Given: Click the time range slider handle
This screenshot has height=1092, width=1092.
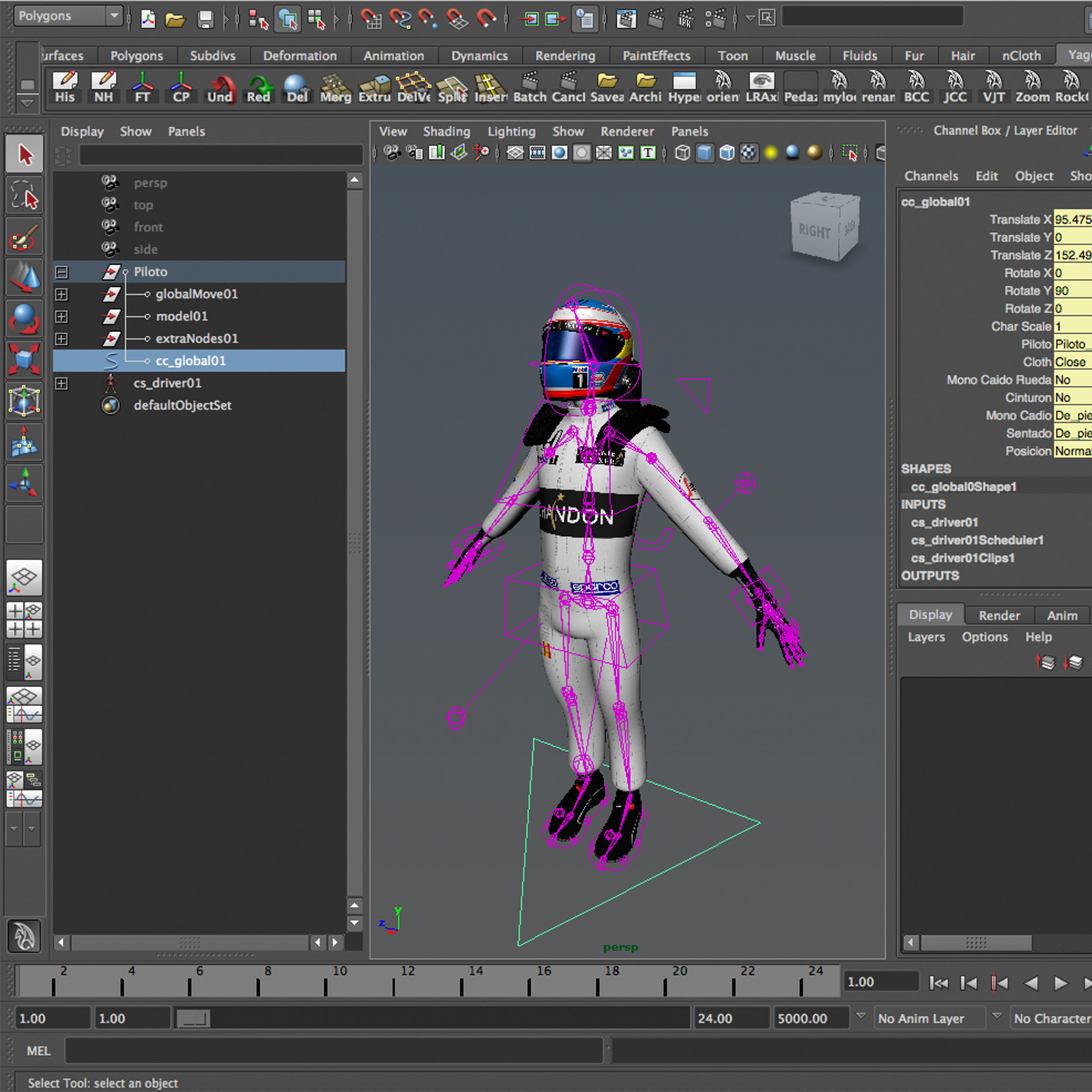Looking at the screenshot, I should [x=194, y=1018].
